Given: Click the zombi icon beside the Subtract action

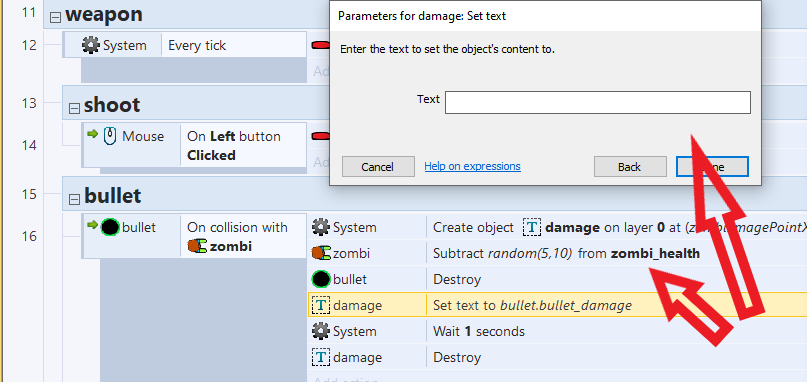Looking at the screenshot, I should tap(322, 253).
